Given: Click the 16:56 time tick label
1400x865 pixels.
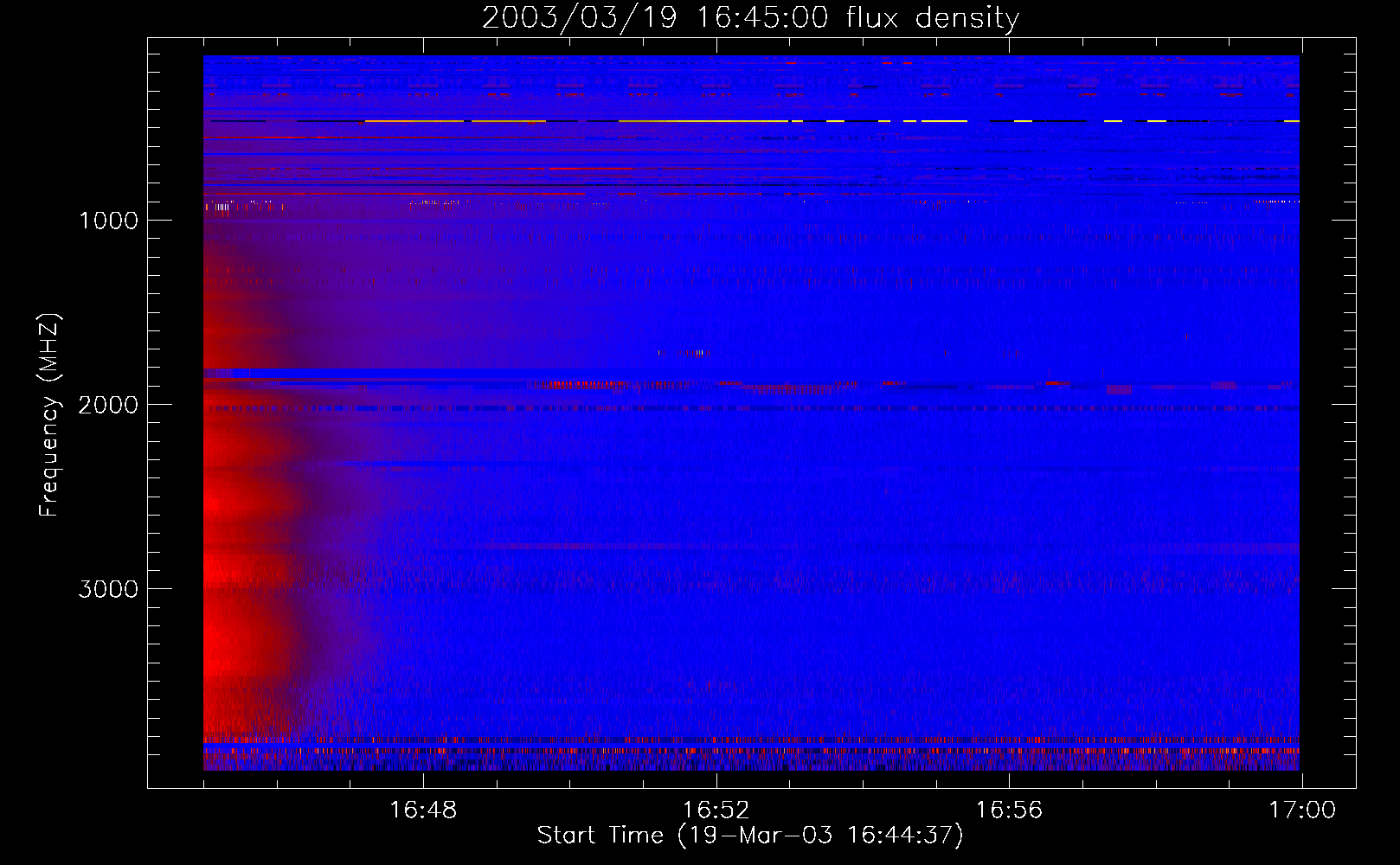Looking at the screenshot, I should 1009,811.
